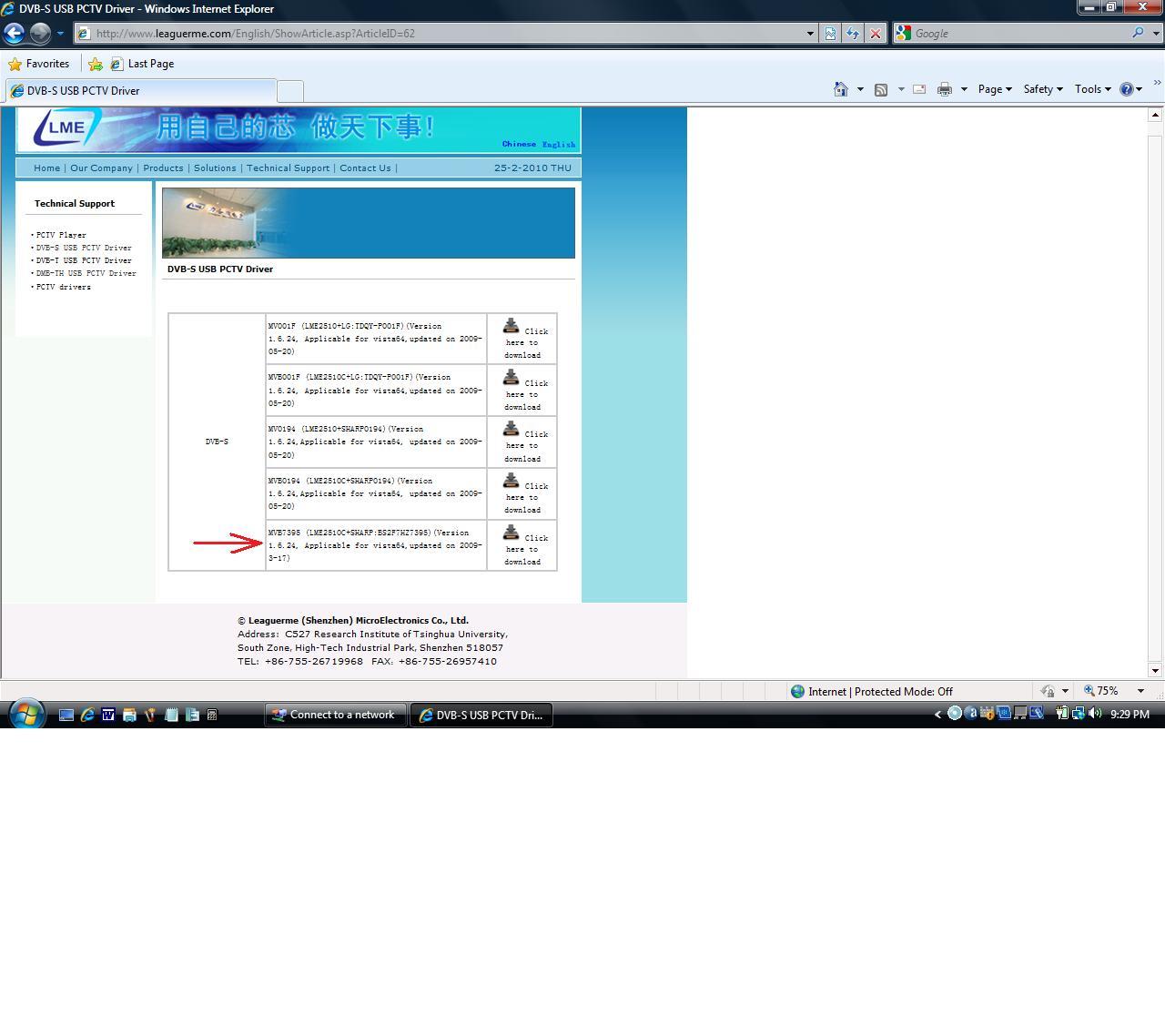The height and width of the screenshot is (1036, 1165).
Task: Switch site language to English
Action: tap(559, 144)
